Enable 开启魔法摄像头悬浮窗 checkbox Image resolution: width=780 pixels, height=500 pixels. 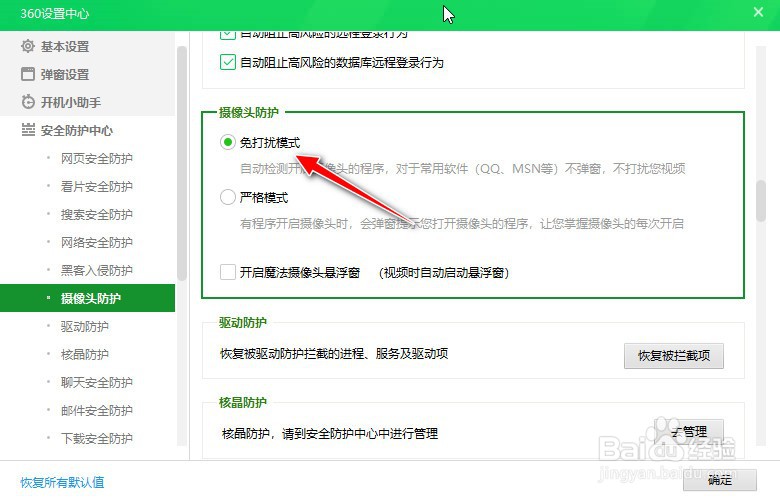228,272
